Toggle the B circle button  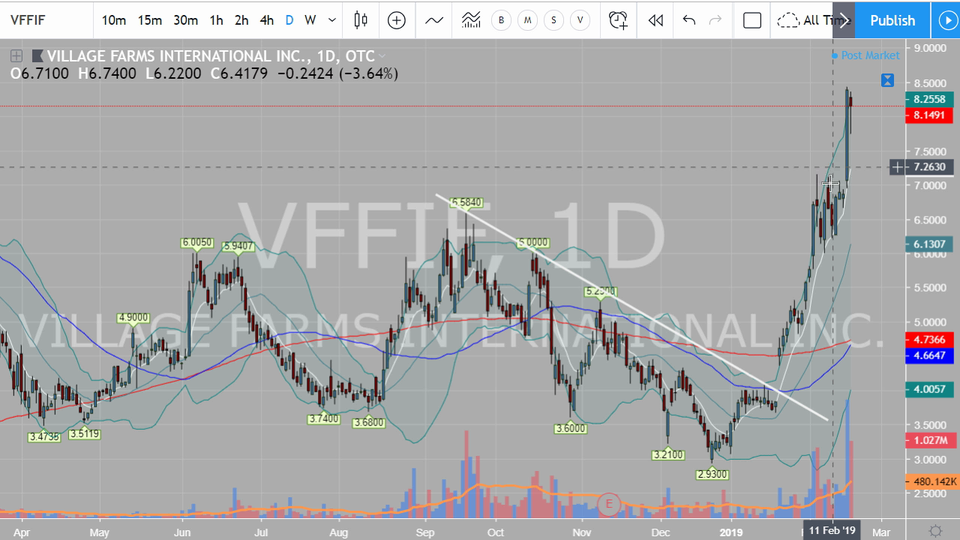coord(501,20)
